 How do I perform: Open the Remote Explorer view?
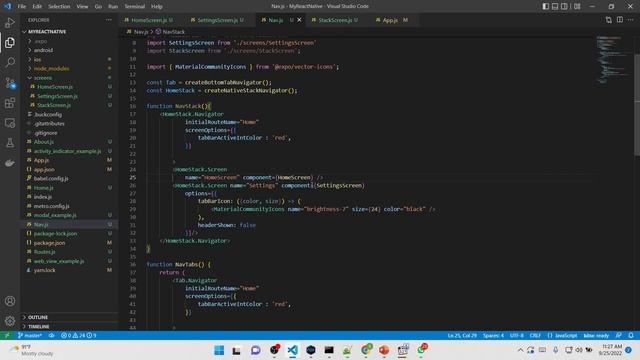click(10, 123)
